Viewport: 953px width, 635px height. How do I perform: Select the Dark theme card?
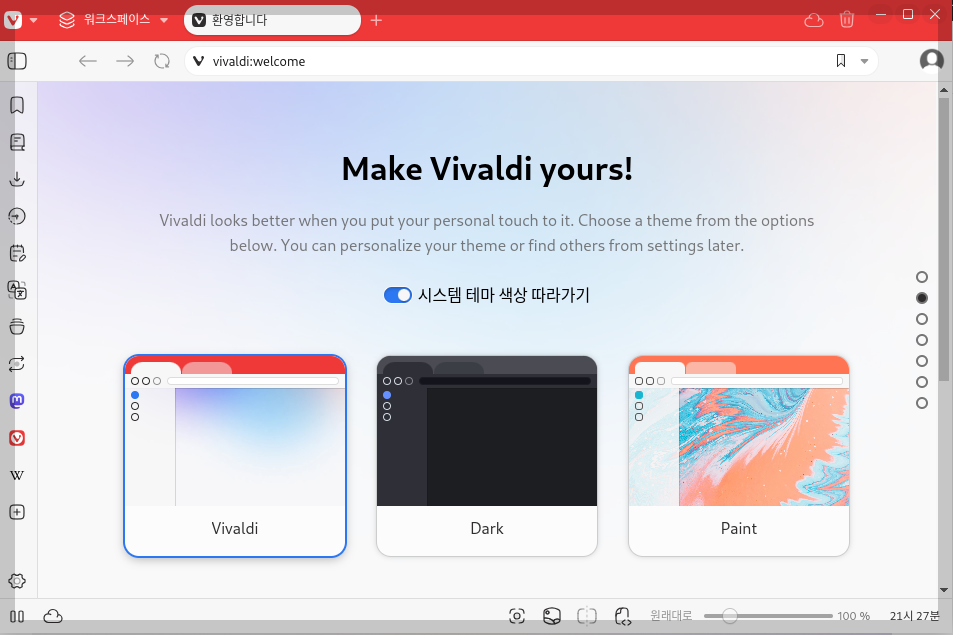point(487,456)
